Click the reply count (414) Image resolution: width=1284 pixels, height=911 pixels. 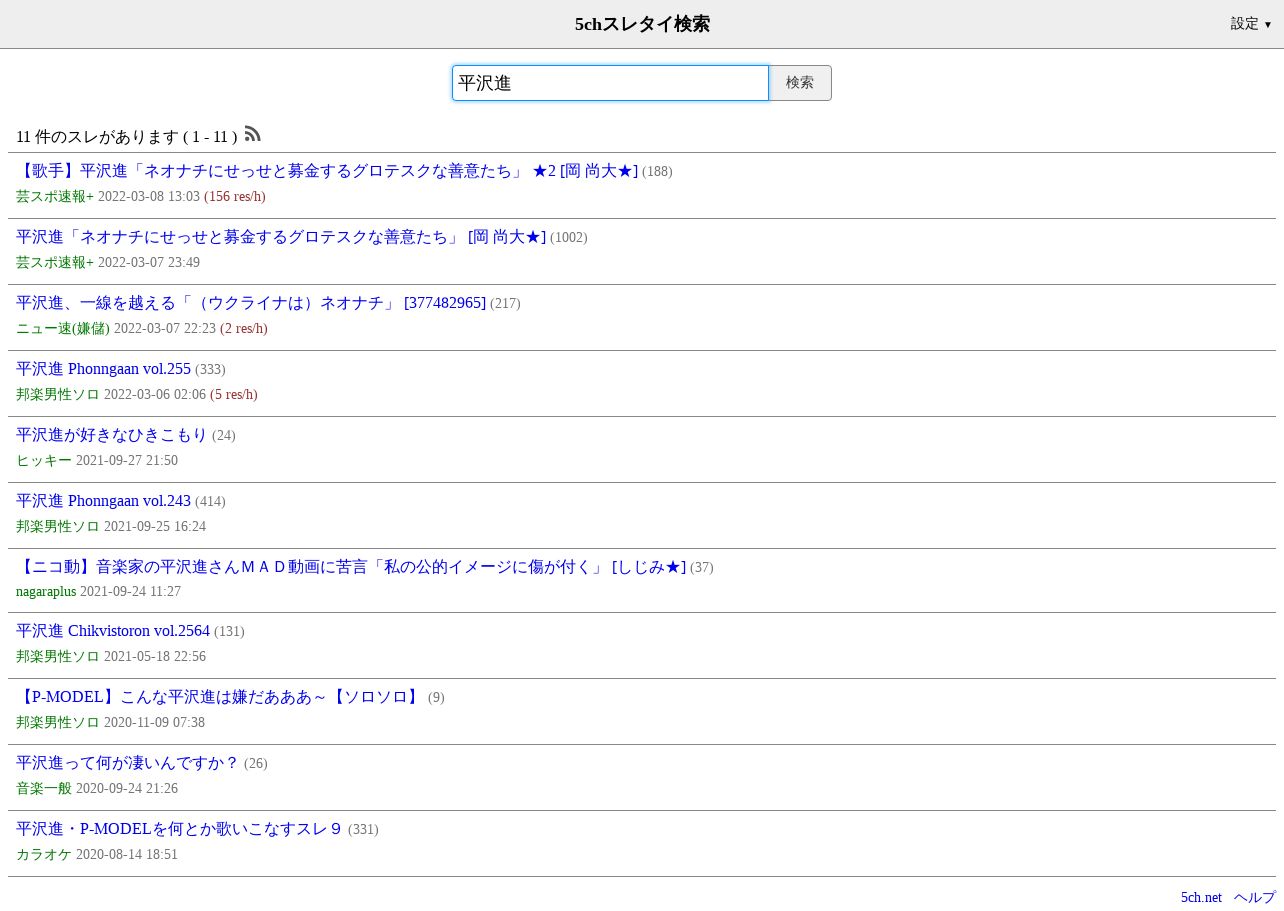pyautogui.click(x=210, y=502)
